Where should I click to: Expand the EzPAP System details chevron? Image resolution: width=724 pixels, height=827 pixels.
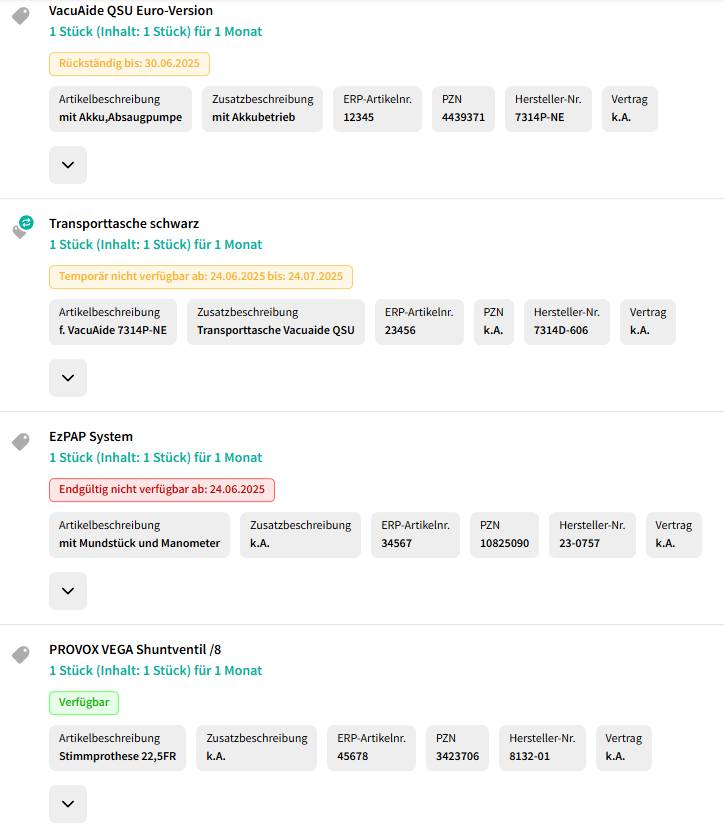tap(68, 591)
